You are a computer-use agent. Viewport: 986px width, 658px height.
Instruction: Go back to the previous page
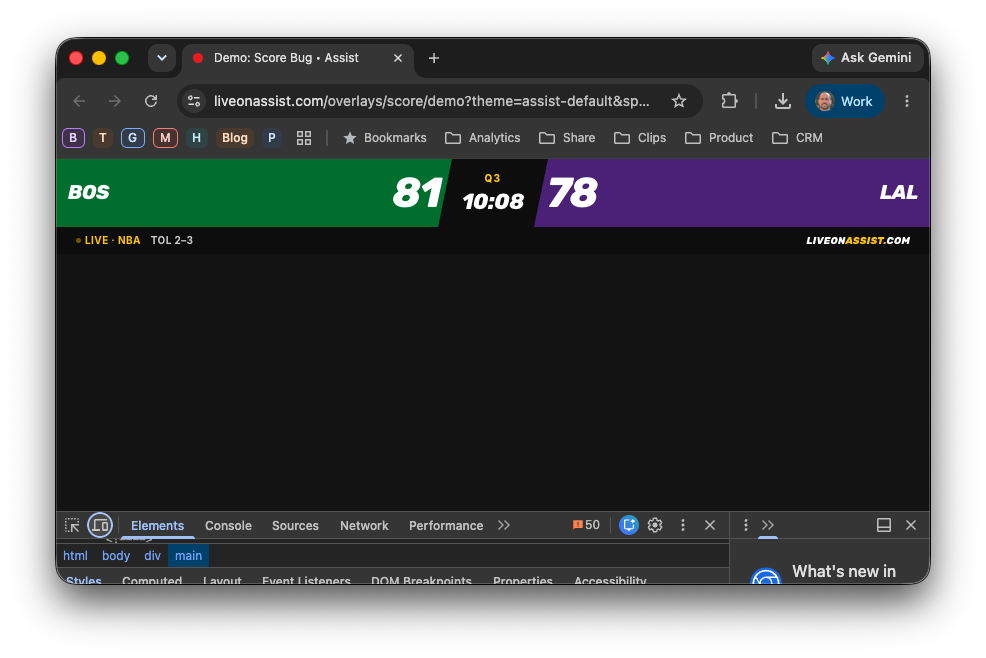tap(79, 101)
